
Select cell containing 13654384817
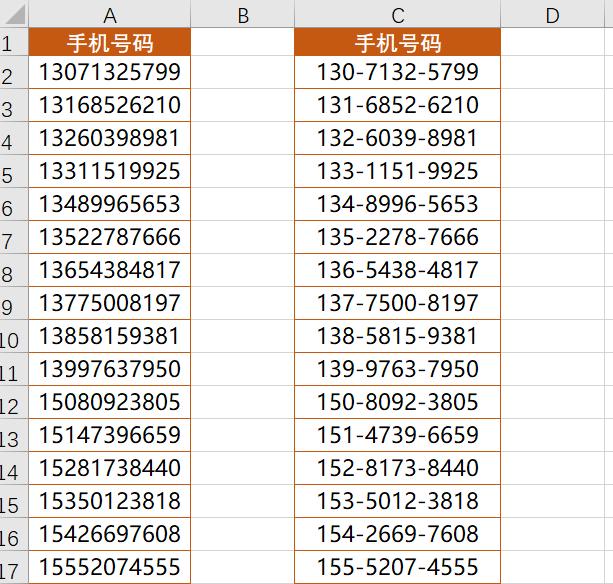pos(109,270)
